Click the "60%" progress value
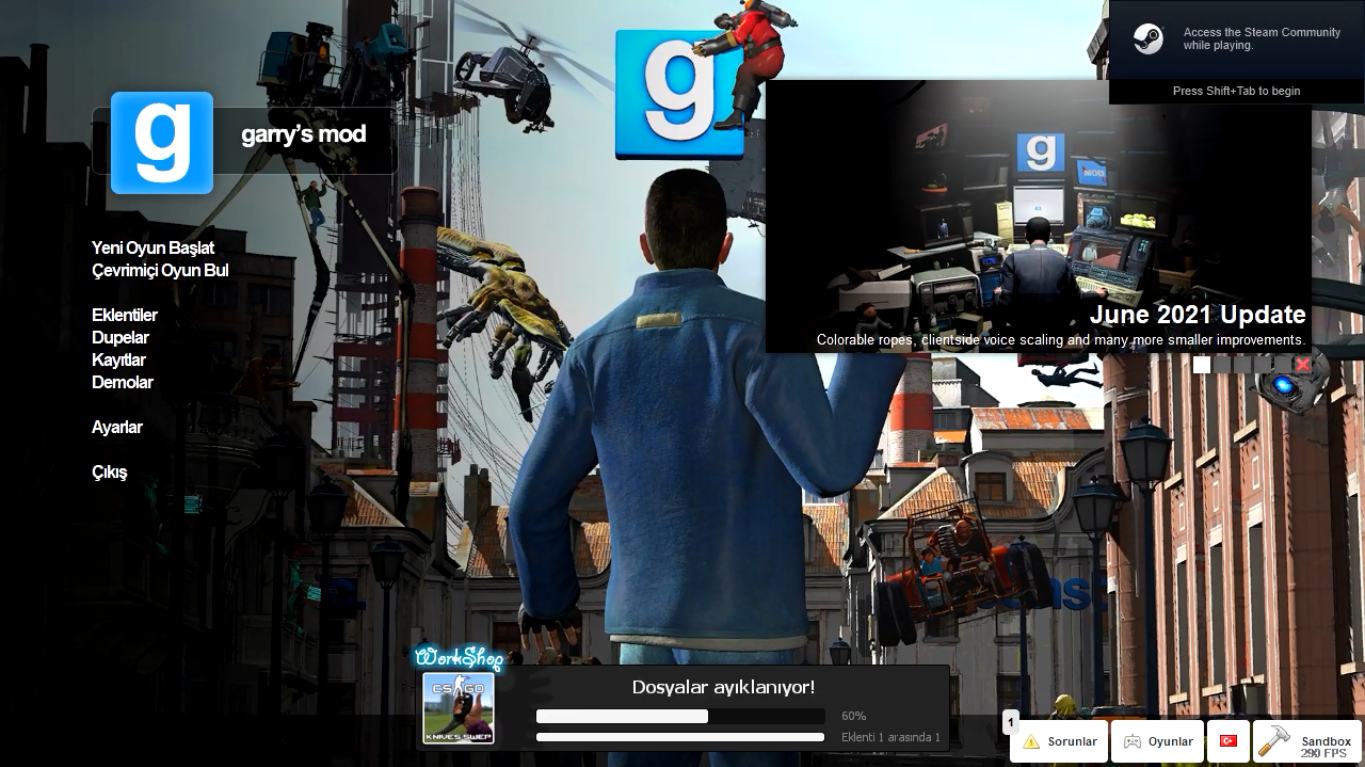The image size is (1365, 767). pos(854,716)
